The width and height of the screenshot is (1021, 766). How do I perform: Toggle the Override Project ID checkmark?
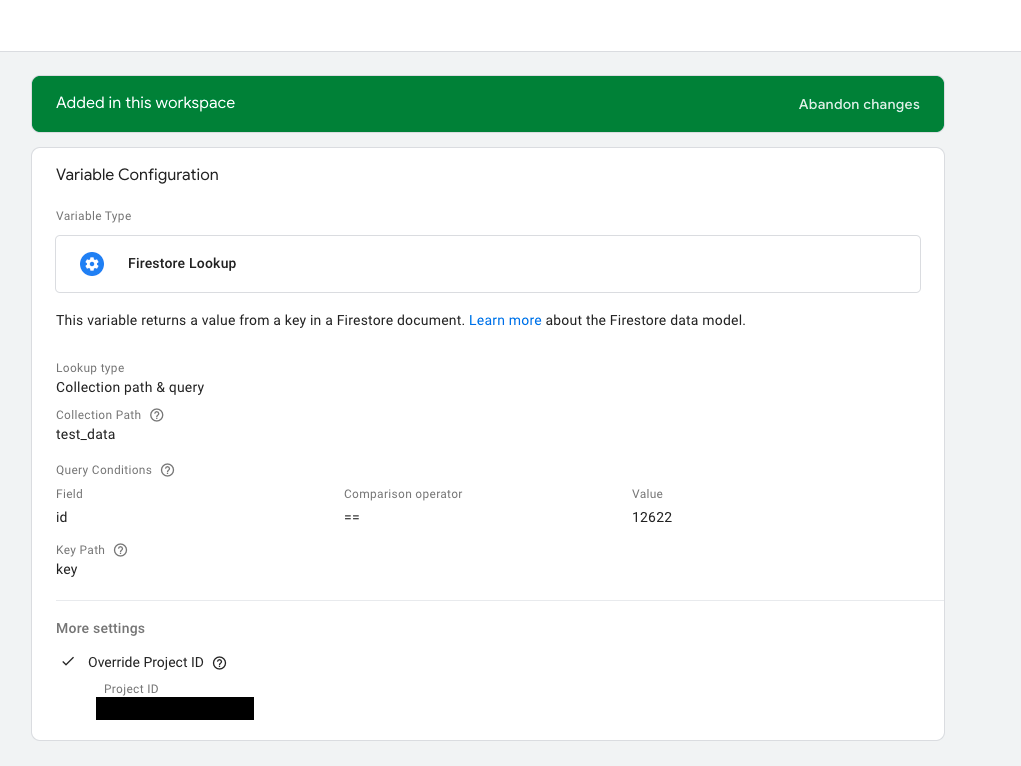pos(68,662)
